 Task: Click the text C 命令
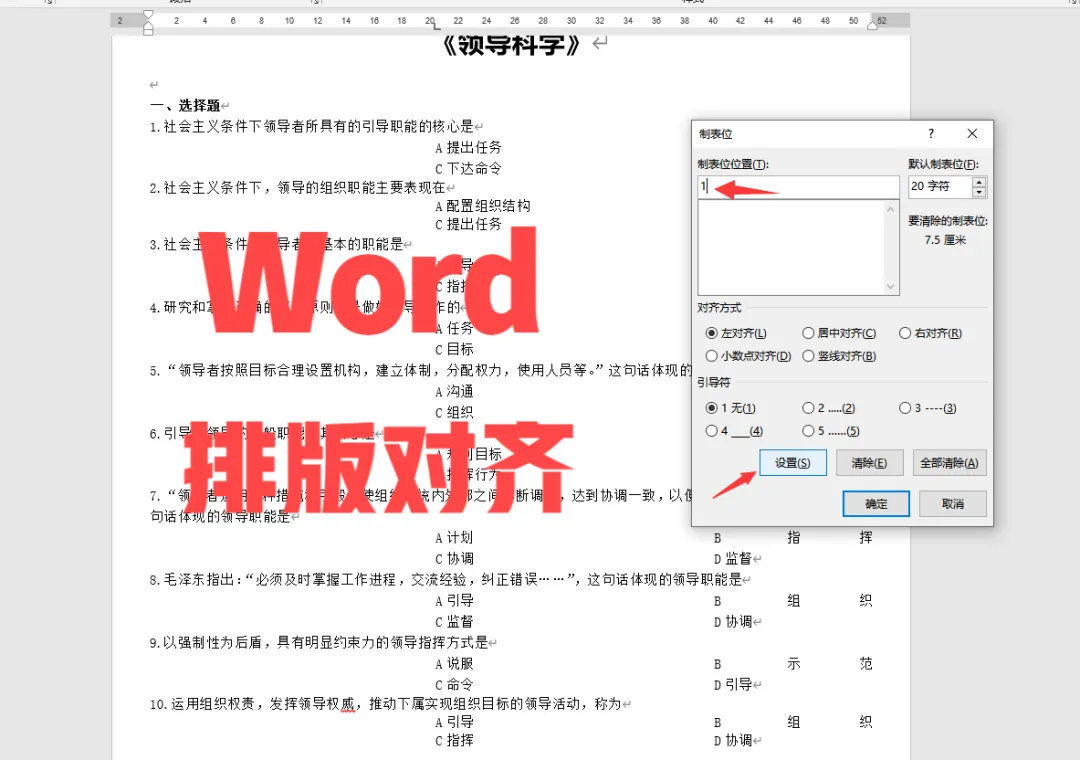455,685
